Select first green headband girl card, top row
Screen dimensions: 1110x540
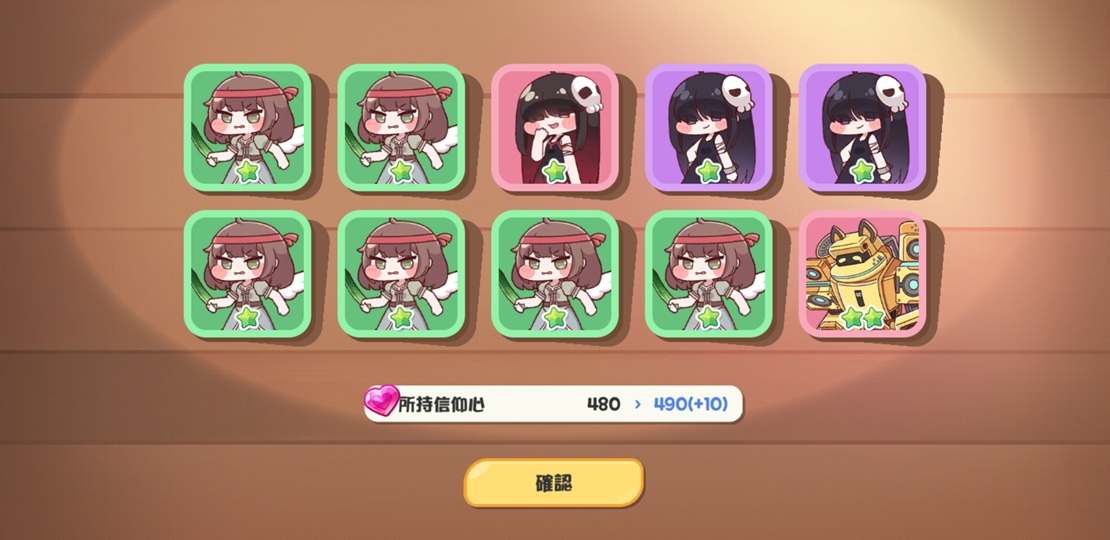[247, 127]
